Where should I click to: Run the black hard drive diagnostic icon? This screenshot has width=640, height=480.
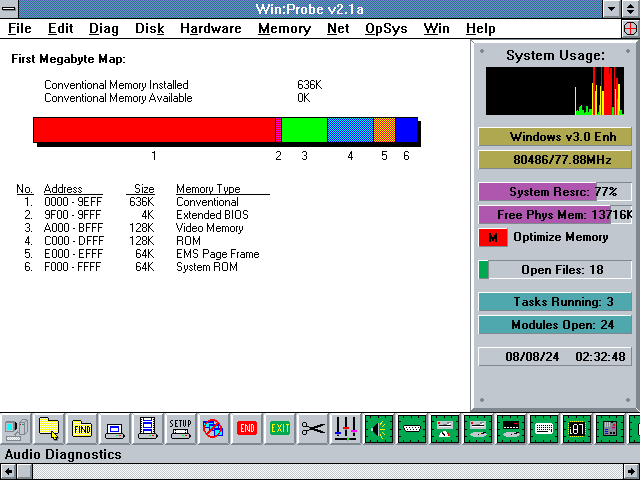tap(511, 429)
